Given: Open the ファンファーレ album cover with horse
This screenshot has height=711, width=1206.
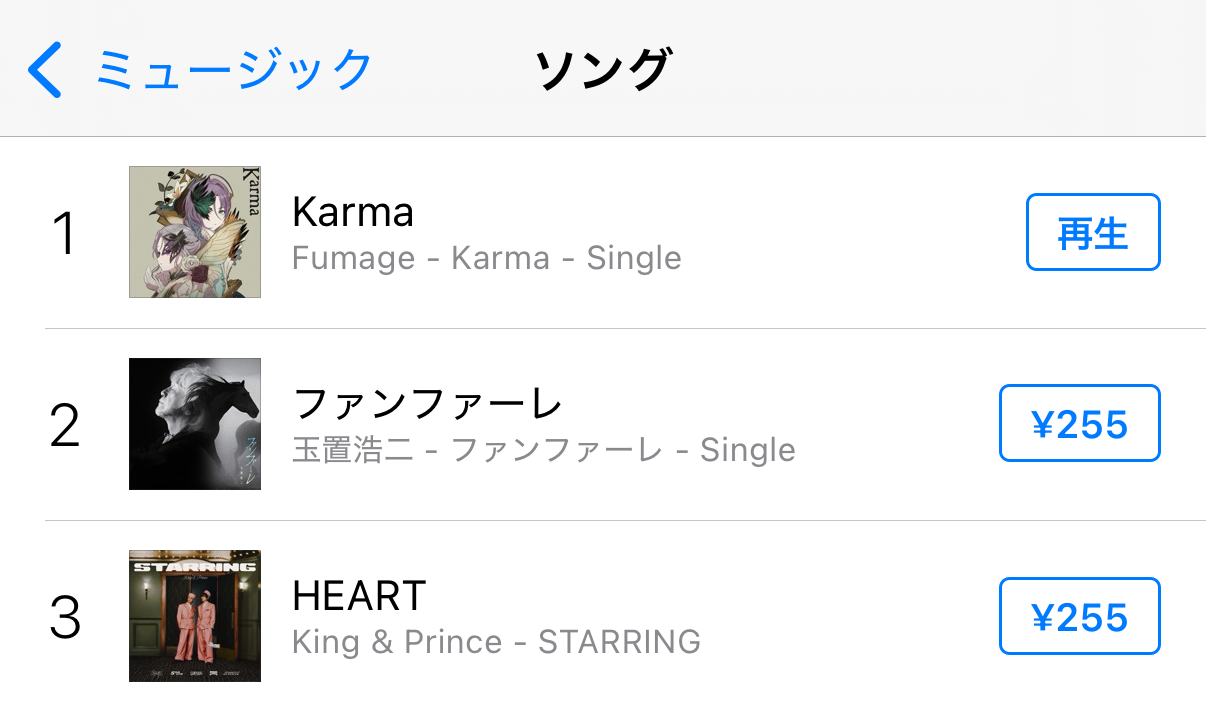Looking at the screenshot, I should [195, 424].
